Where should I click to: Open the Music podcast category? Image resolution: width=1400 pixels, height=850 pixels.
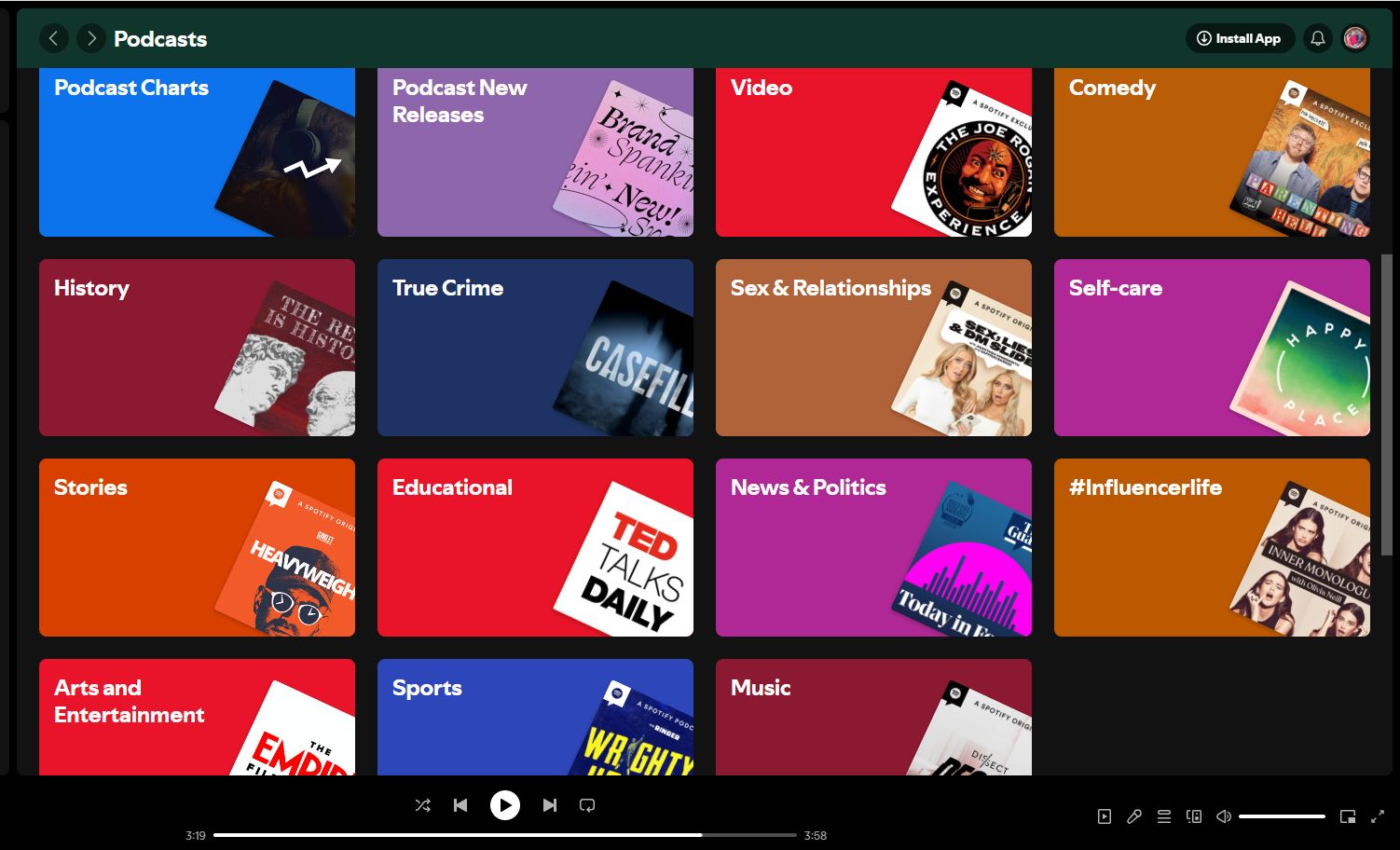click(873, 717)
